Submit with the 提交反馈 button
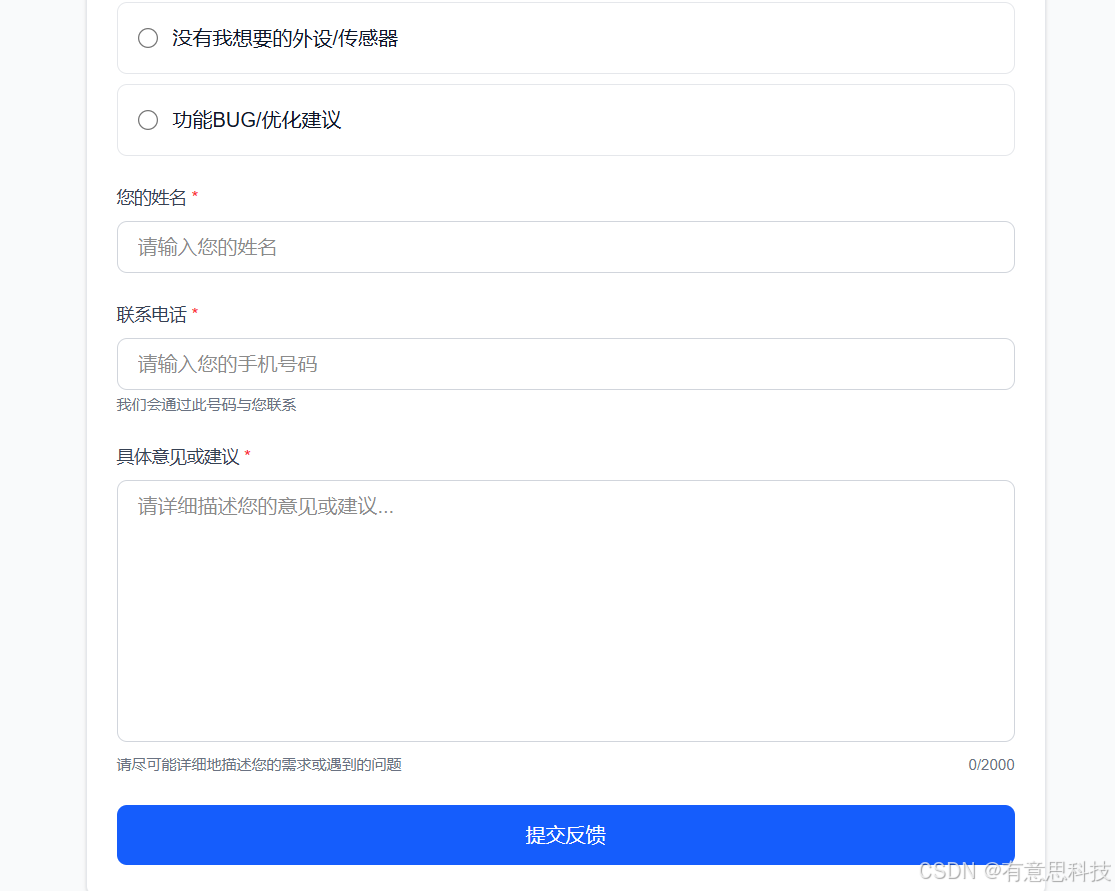 tap(565, 835)
